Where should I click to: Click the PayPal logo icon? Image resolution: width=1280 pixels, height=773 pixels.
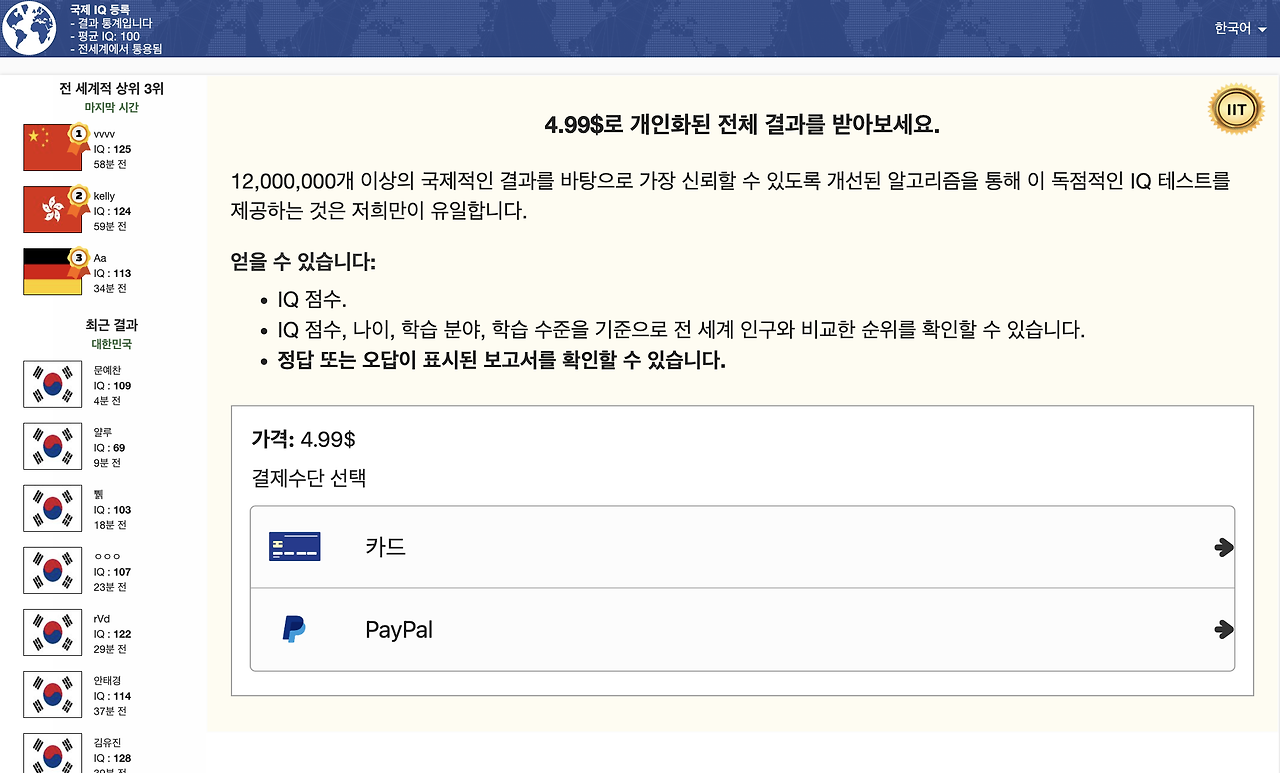tap(294, 629)
